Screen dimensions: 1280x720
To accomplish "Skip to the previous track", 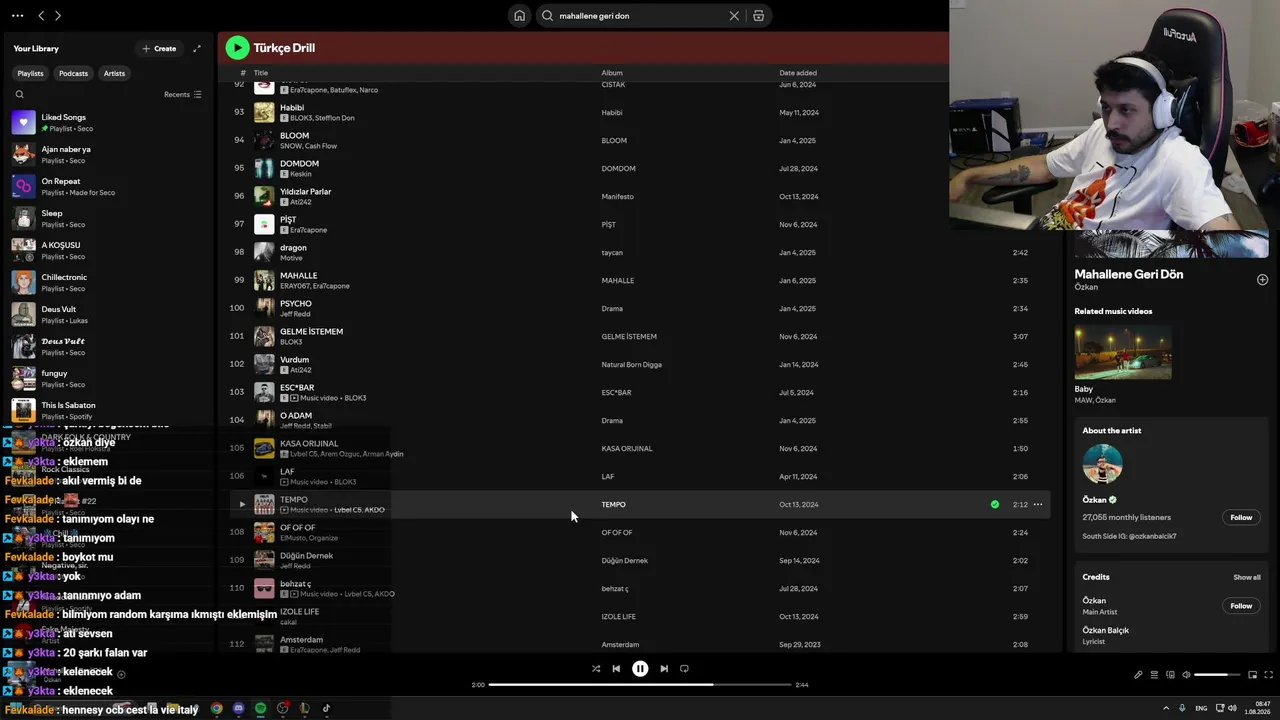I will click(616, 669).
